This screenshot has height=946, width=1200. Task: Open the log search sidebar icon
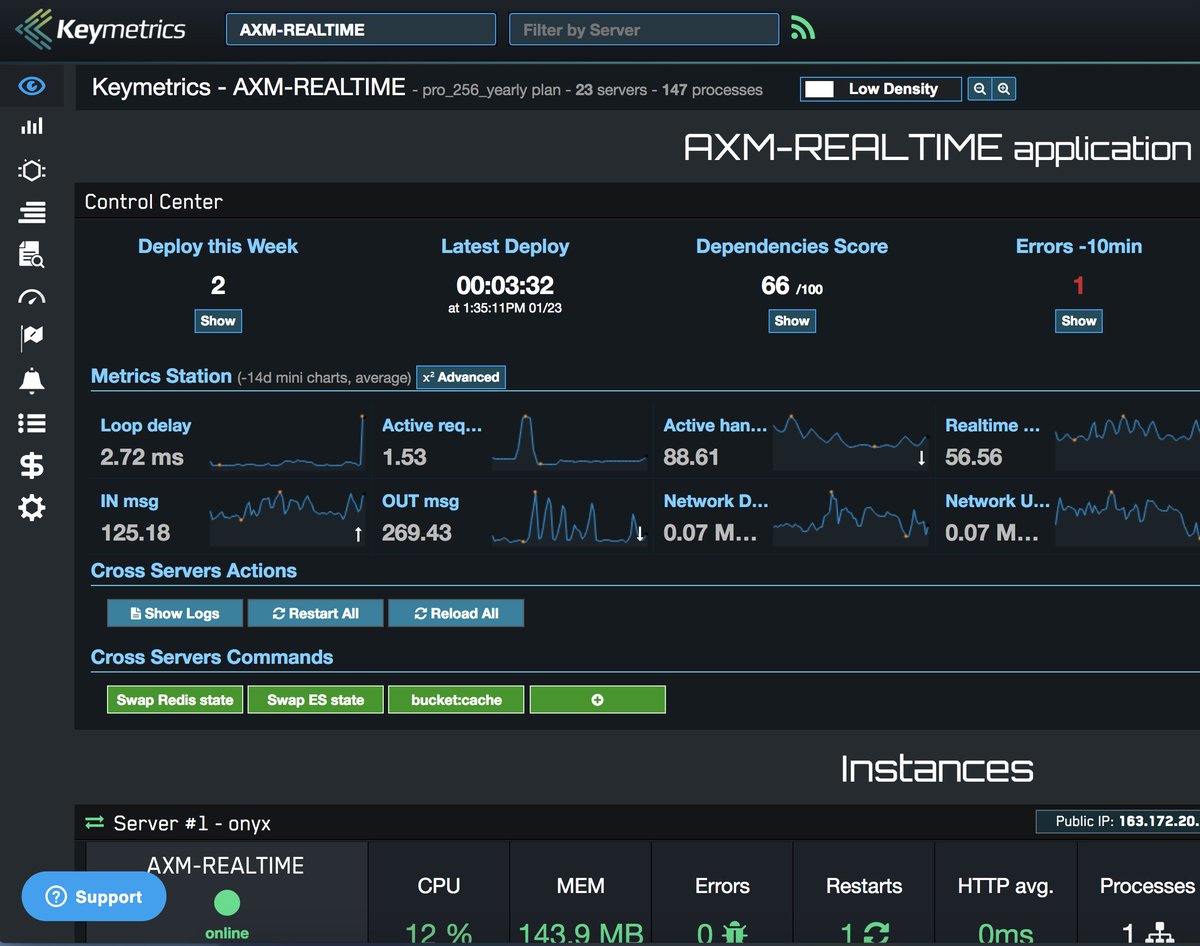32,254
